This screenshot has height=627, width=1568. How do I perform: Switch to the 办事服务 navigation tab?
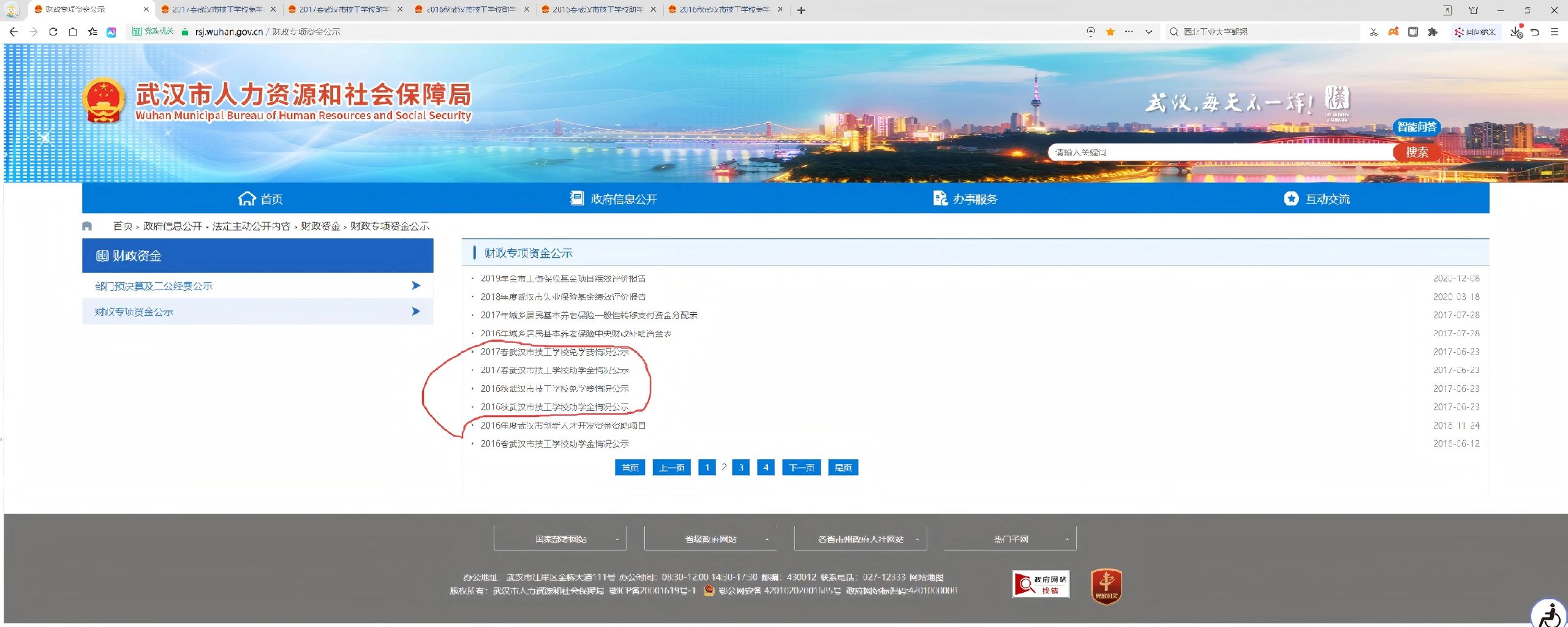click(x=965, y=199)
